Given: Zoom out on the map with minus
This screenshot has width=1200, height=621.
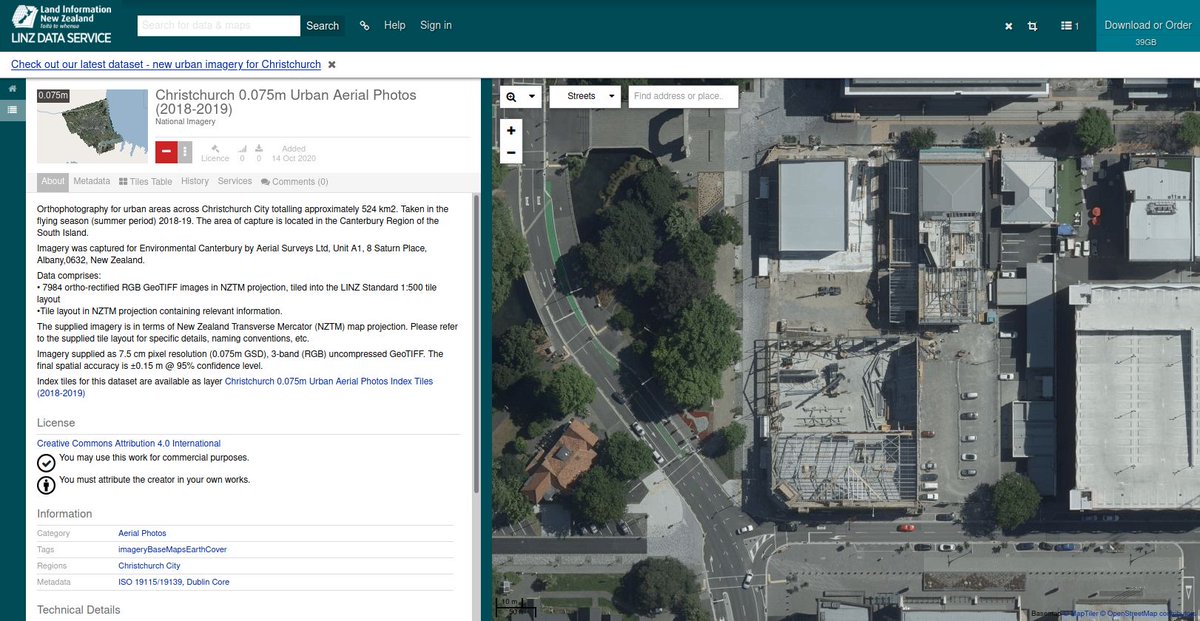Looking at the screenshot, I should pos(511,153).
